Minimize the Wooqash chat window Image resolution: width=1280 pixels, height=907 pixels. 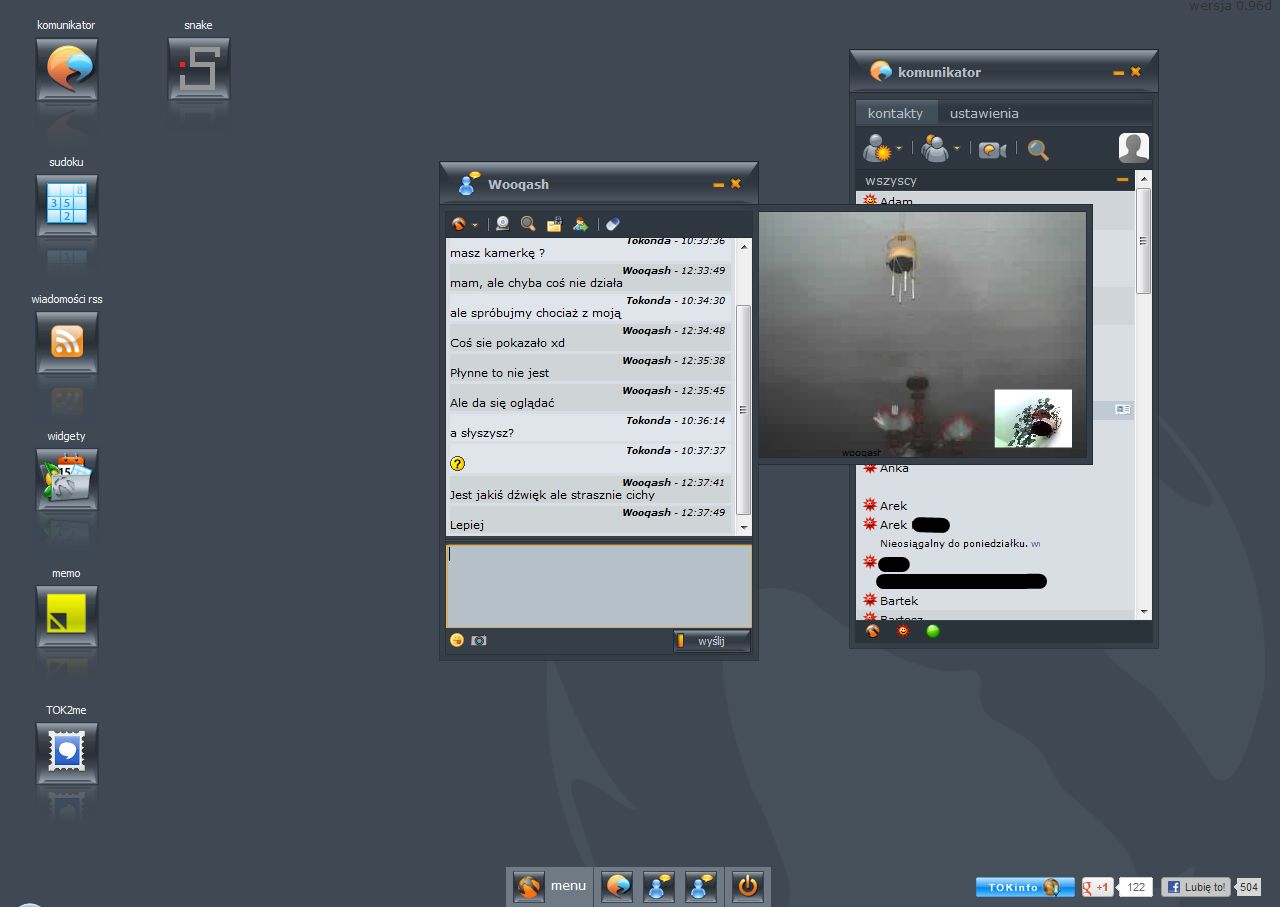[x=718, y=184]
